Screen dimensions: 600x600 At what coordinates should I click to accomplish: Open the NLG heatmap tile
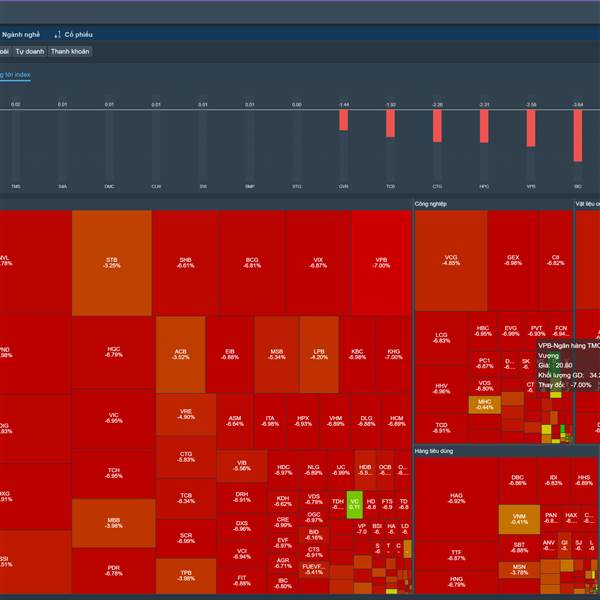(313, 470)
